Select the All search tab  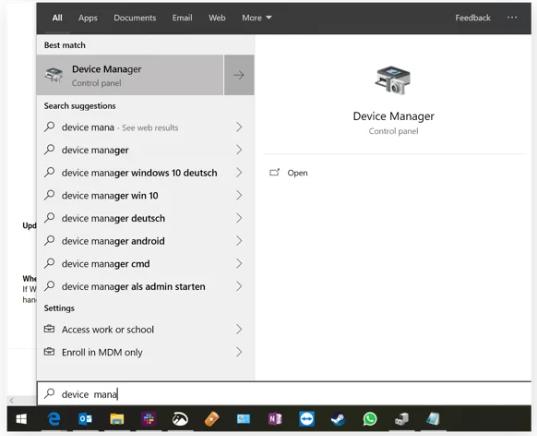57,18
